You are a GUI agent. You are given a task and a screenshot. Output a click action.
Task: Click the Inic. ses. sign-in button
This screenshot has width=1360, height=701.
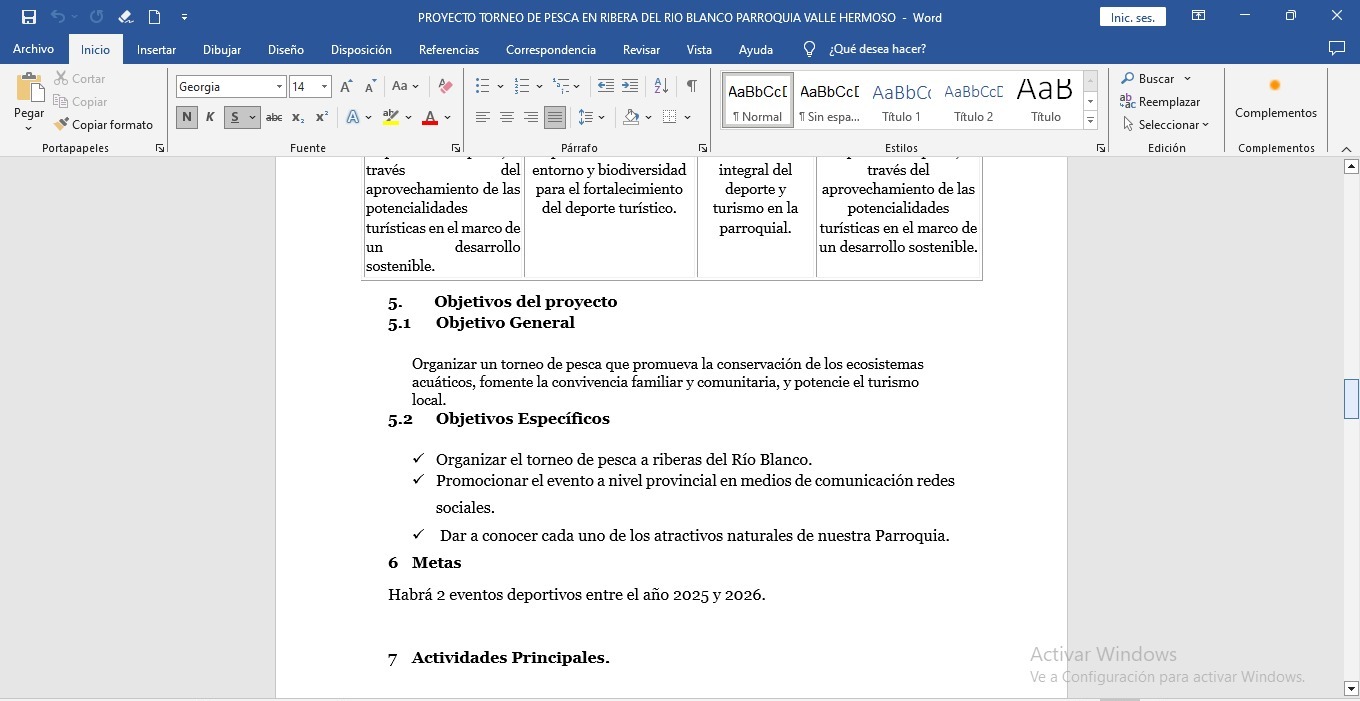click(1132, 17)
